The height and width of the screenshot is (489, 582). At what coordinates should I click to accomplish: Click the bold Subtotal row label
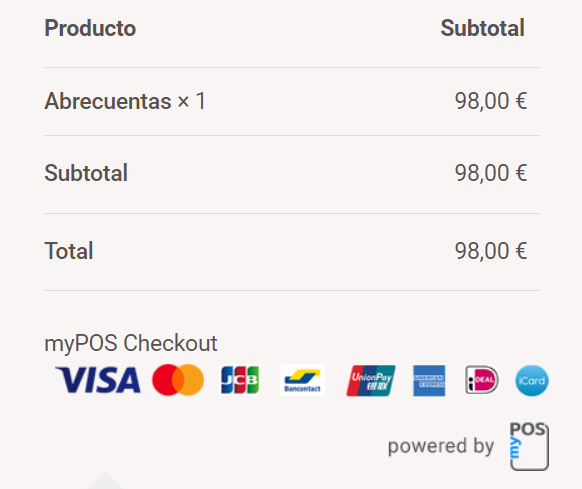(86, 173)
